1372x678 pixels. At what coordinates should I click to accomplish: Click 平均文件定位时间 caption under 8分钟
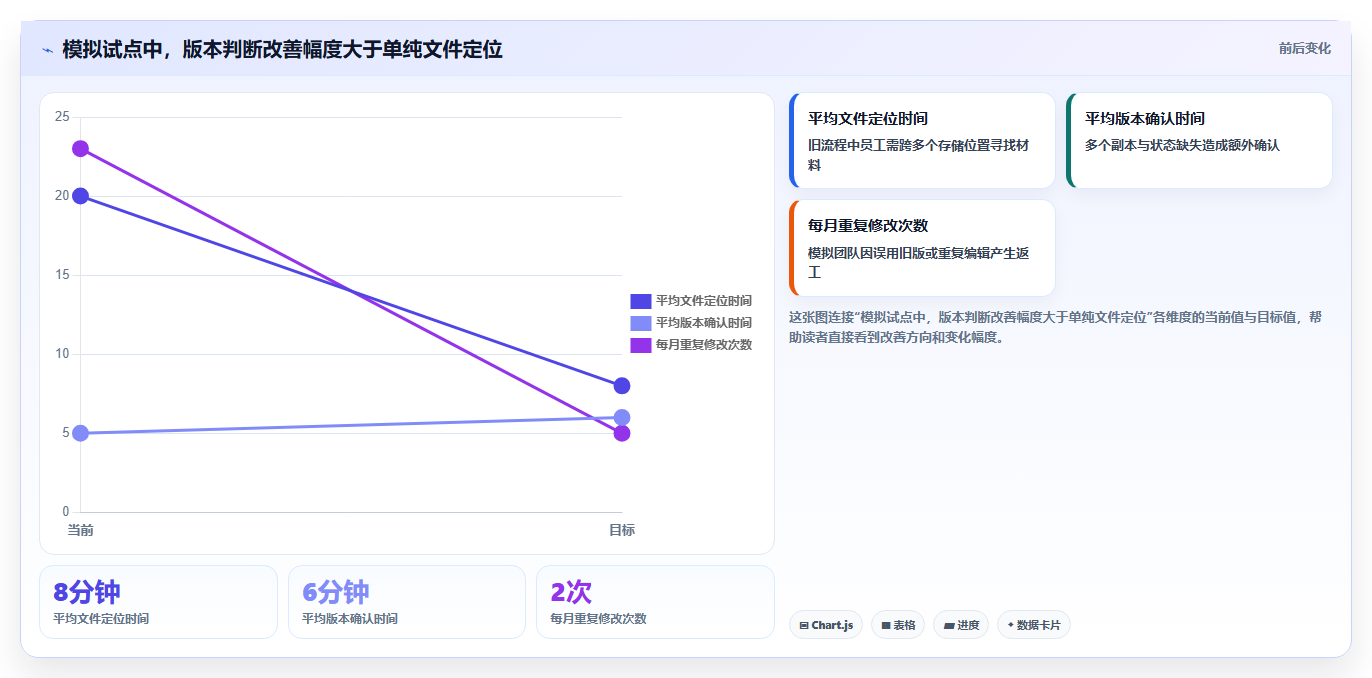tap(101, 619)
